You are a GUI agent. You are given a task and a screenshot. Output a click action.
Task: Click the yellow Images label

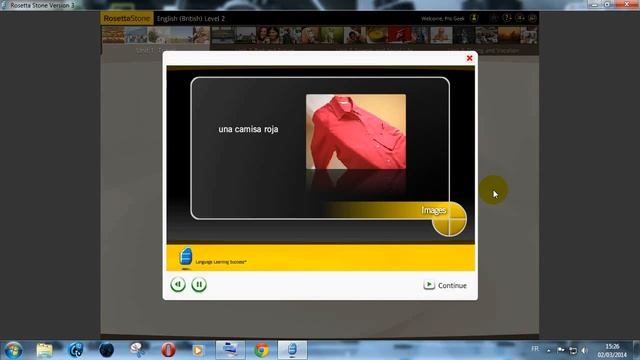433,210
